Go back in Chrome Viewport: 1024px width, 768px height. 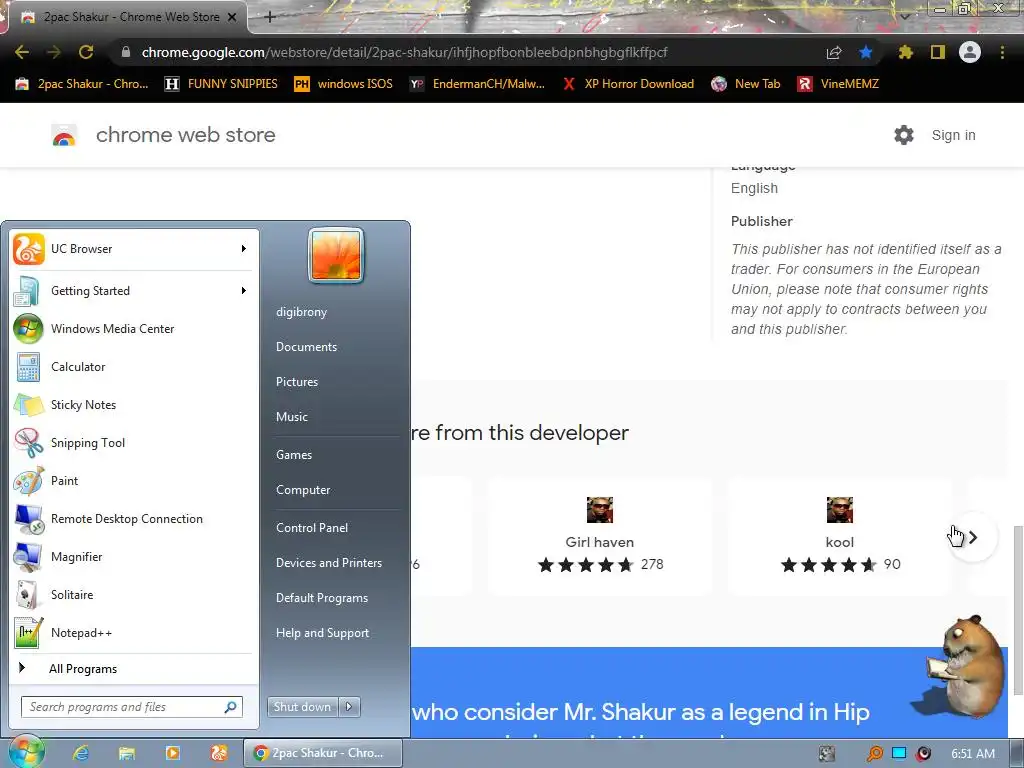[x=22, y=52]
